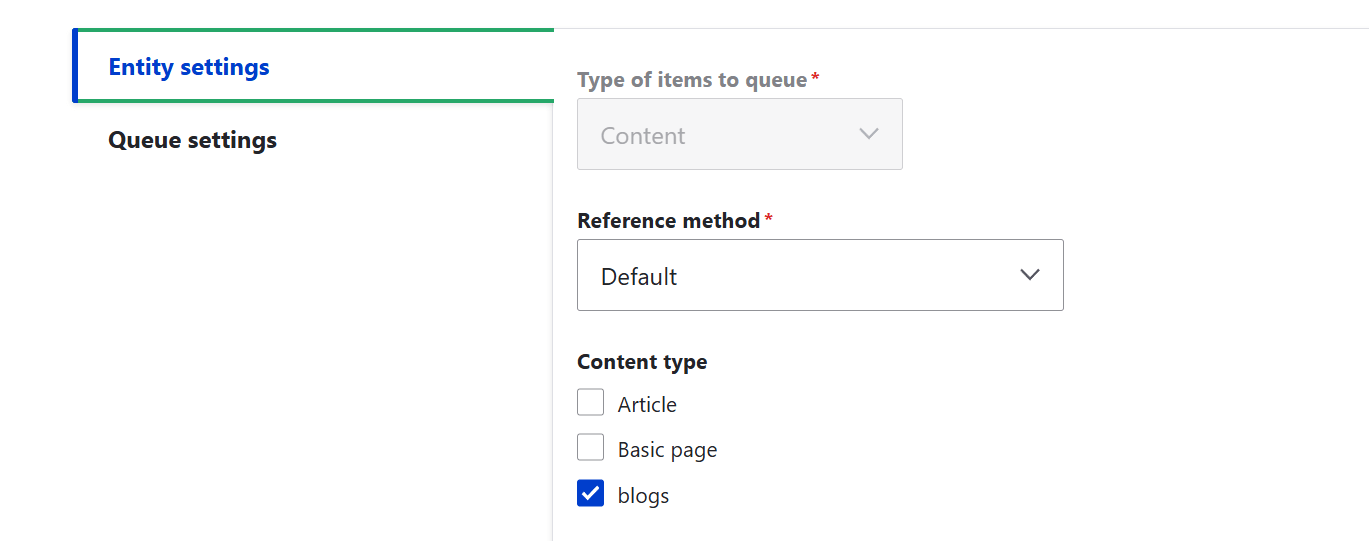This screenshot has width=1369, height=541.
Task: Click the chevron arrow in Reference method
Action: click(1030, 275)
